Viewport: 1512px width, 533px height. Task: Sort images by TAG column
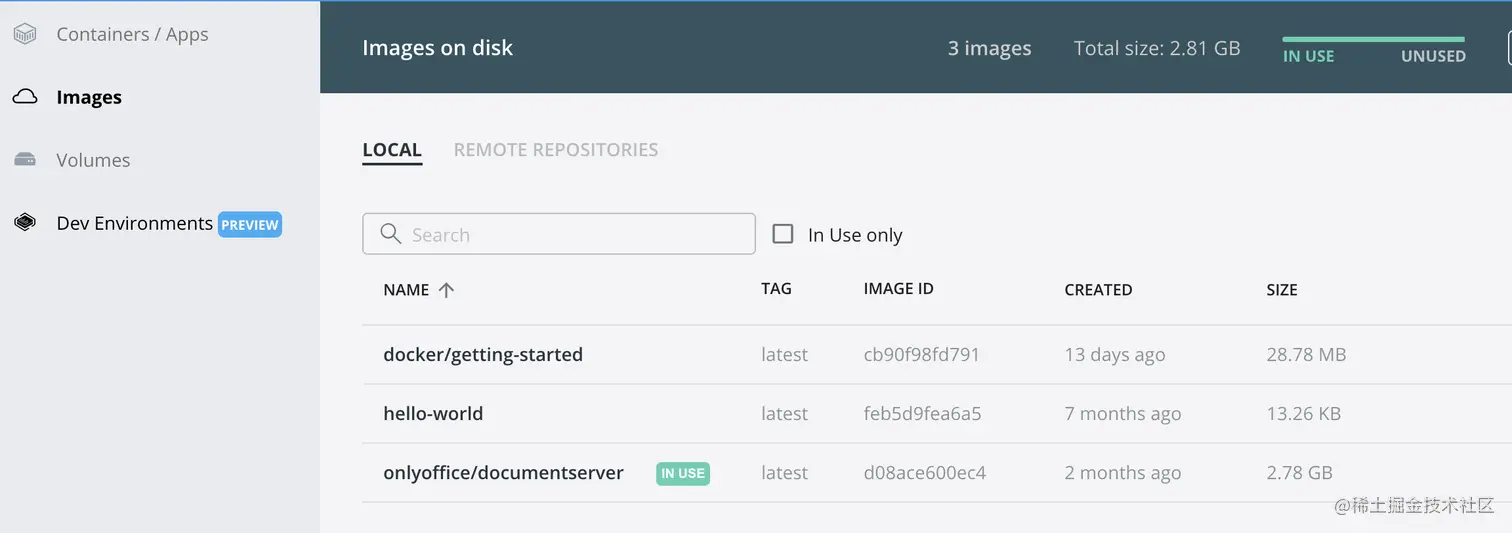pyautogui.click(x=776, y=289)
